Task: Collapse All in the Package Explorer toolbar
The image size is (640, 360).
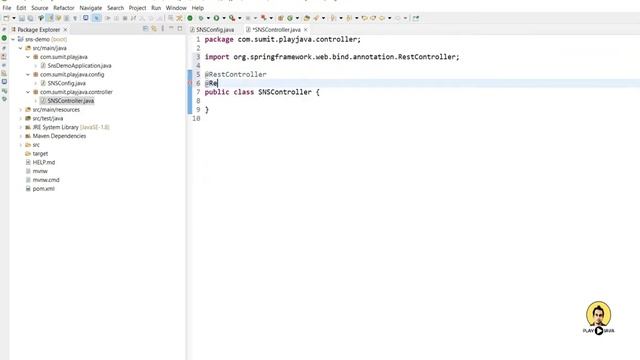Action: 145,29
